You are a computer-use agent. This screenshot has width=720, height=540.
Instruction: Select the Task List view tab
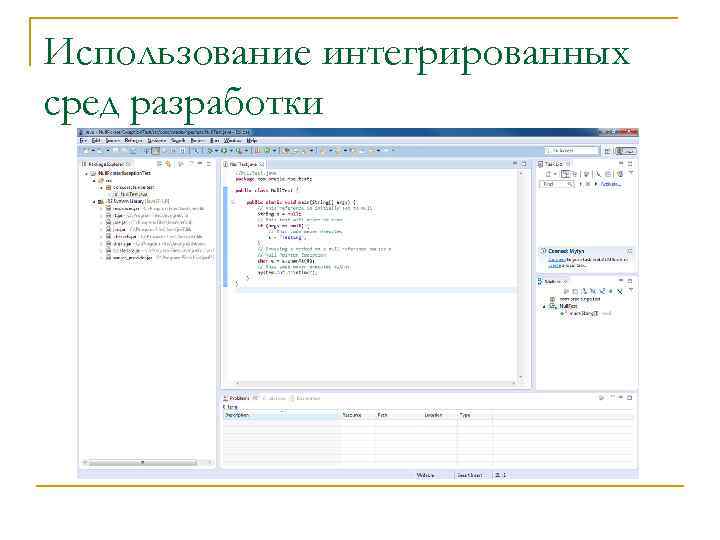[553, 164]
